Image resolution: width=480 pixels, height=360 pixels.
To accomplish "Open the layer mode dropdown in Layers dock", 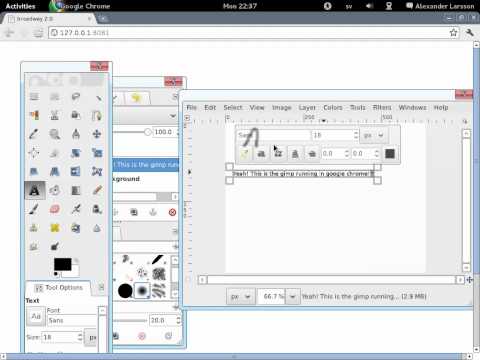I will point(146,116).
